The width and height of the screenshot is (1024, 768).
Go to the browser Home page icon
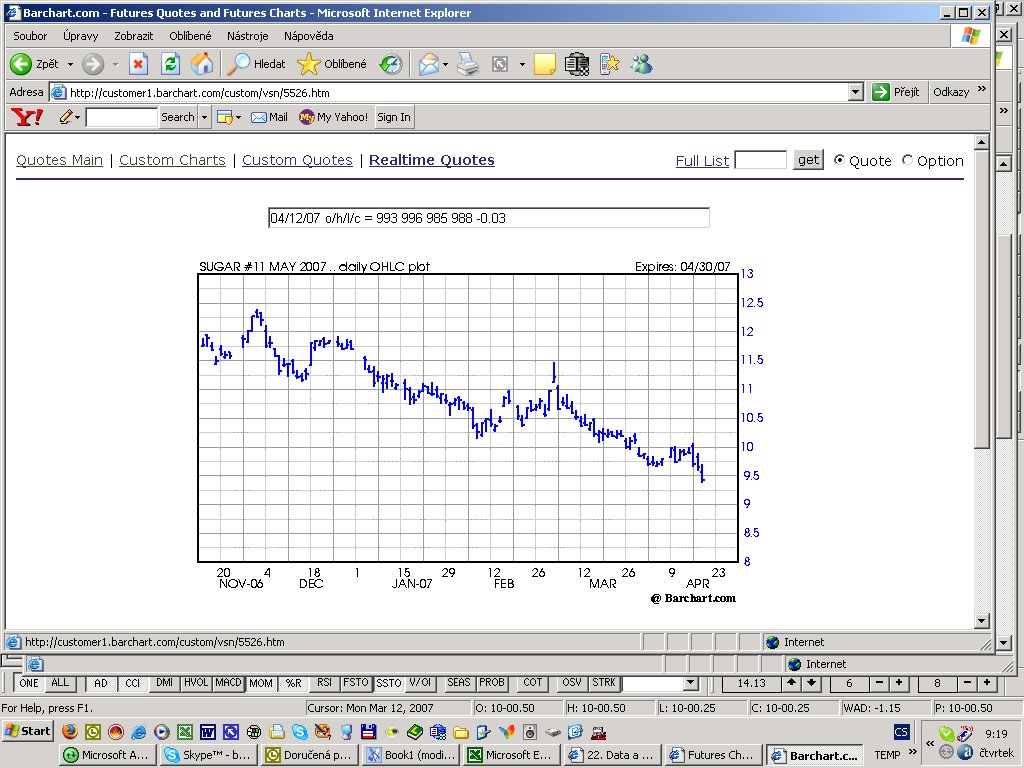pyautogui.click(x=202, y=64)
